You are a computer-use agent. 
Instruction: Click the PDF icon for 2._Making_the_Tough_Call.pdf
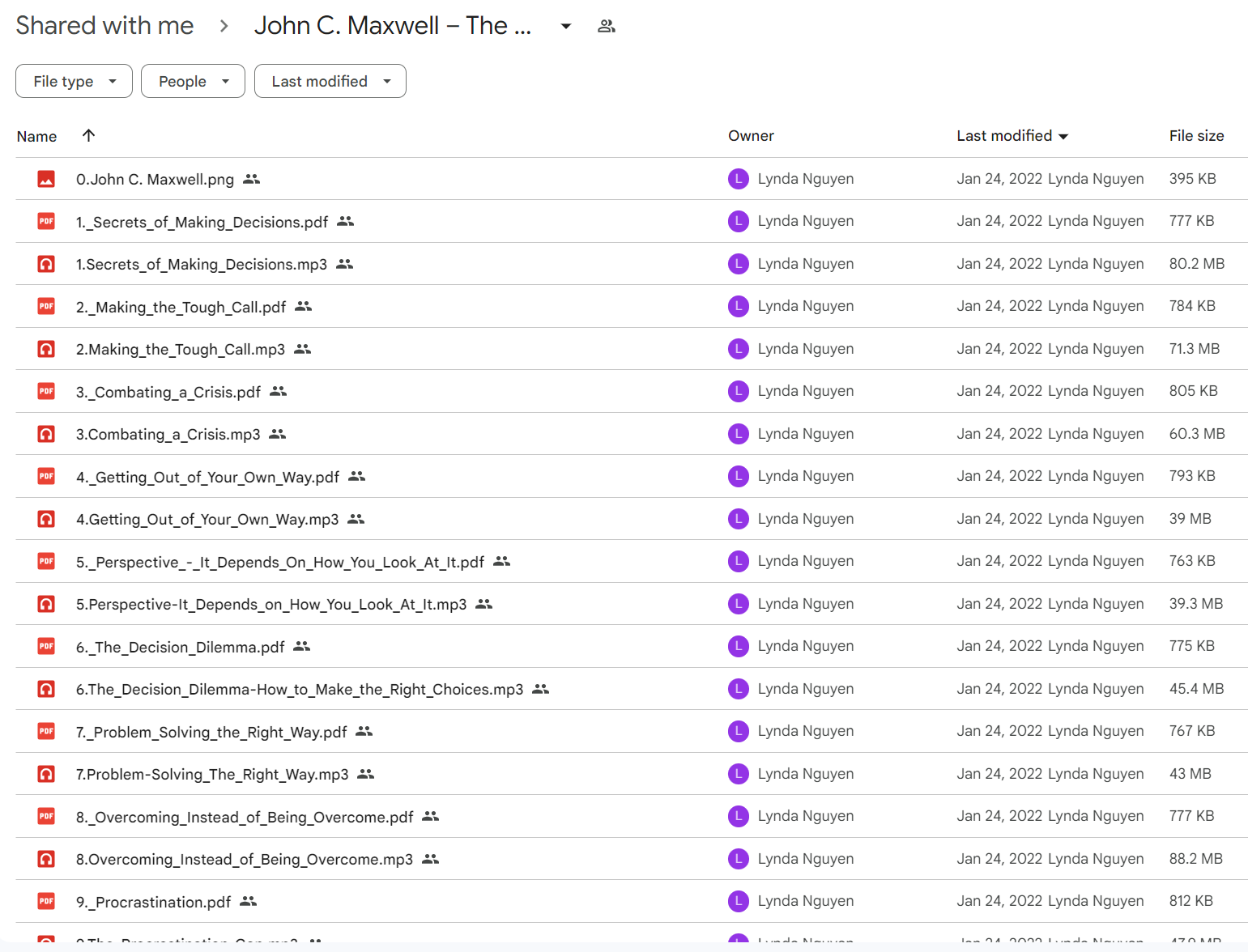point(46,306)
